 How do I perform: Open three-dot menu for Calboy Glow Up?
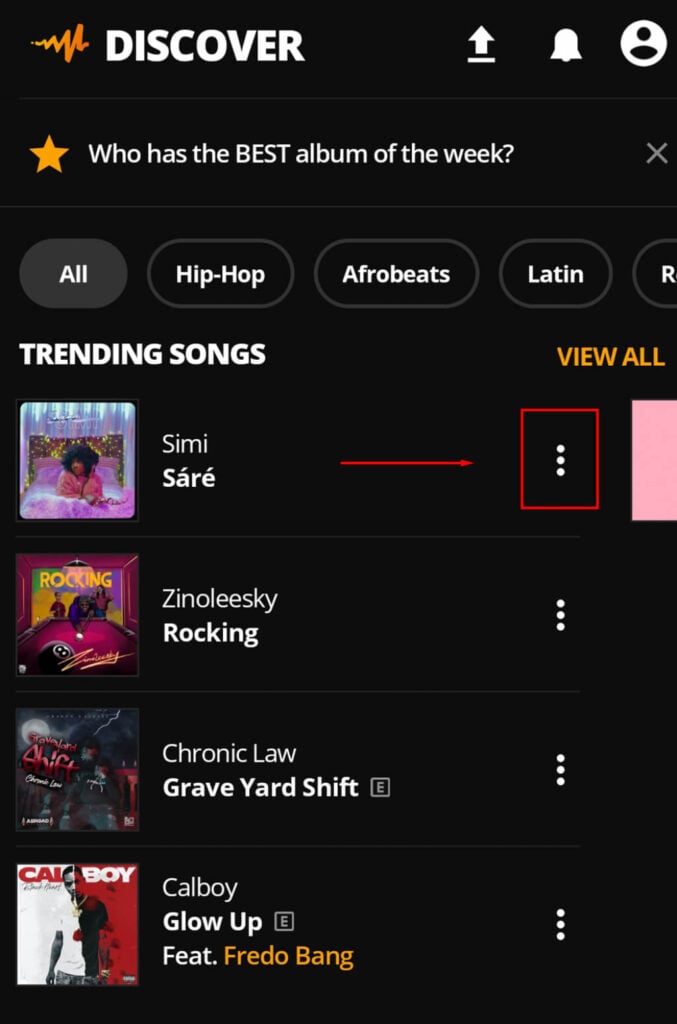[x=560, y=924]
